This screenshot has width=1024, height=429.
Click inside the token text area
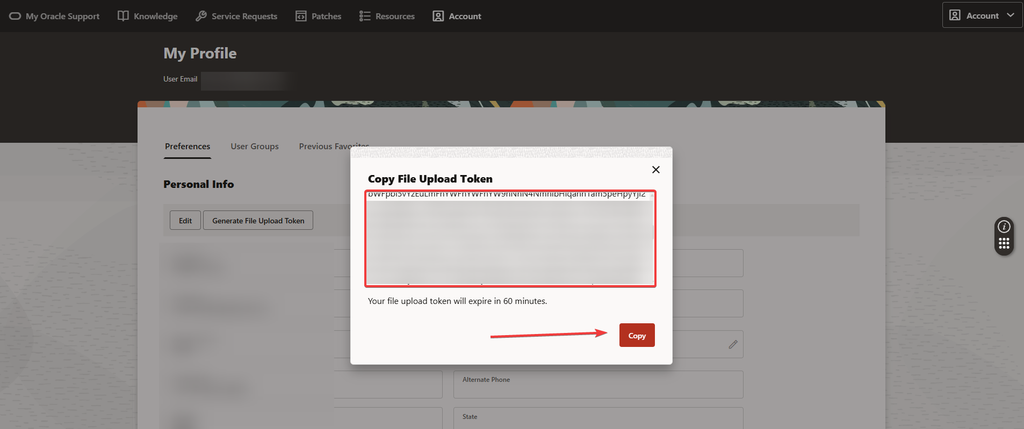(510, 238)
